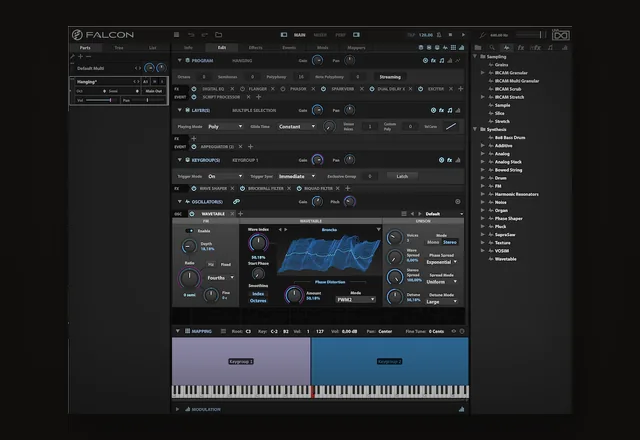Expand the Additive tree item
Image resolution: width=640 pixels, height=440 pixels.
(483, 145)
